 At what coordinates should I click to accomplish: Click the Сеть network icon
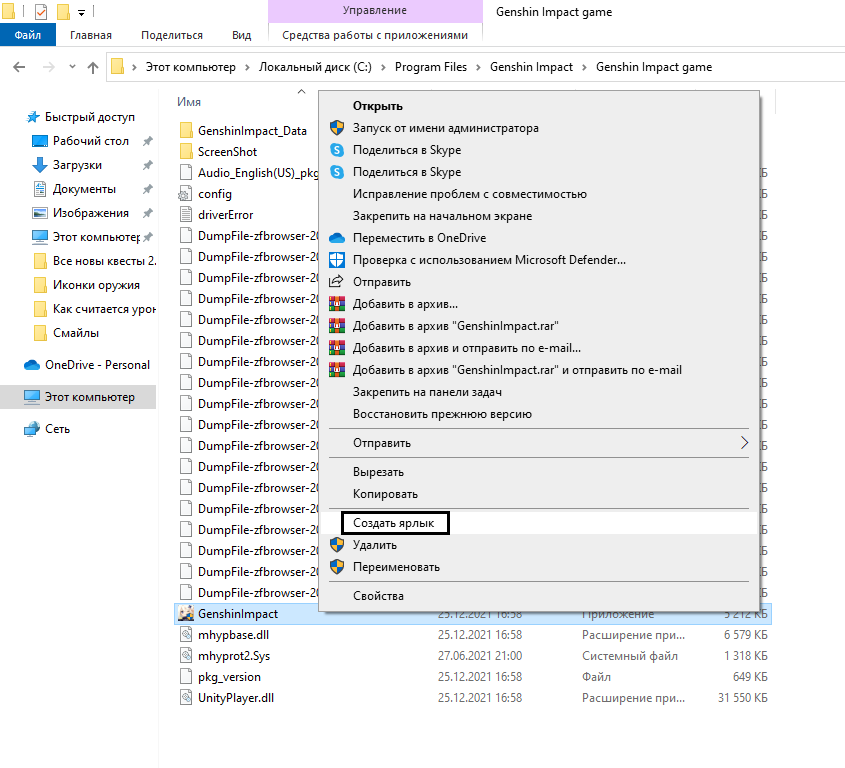[32, 429]
